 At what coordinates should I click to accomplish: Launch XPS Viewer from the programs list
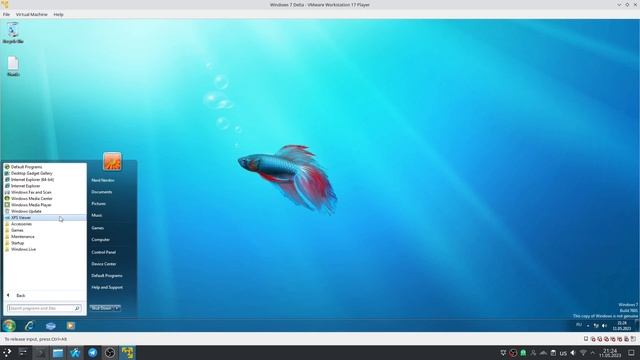pyautogui.click(x=44, y=218)
